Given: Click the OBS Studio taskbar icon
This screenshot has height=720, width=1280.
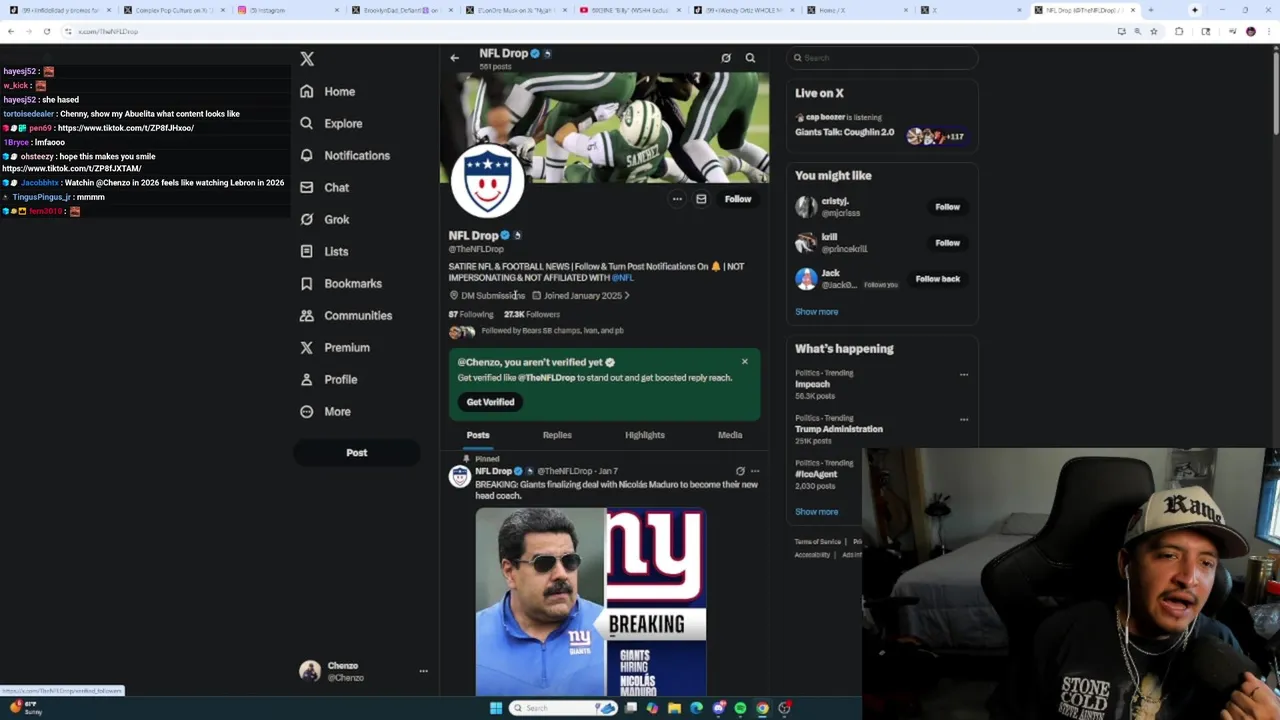Looking at the screenshot, I should click(x=784, y=708).
